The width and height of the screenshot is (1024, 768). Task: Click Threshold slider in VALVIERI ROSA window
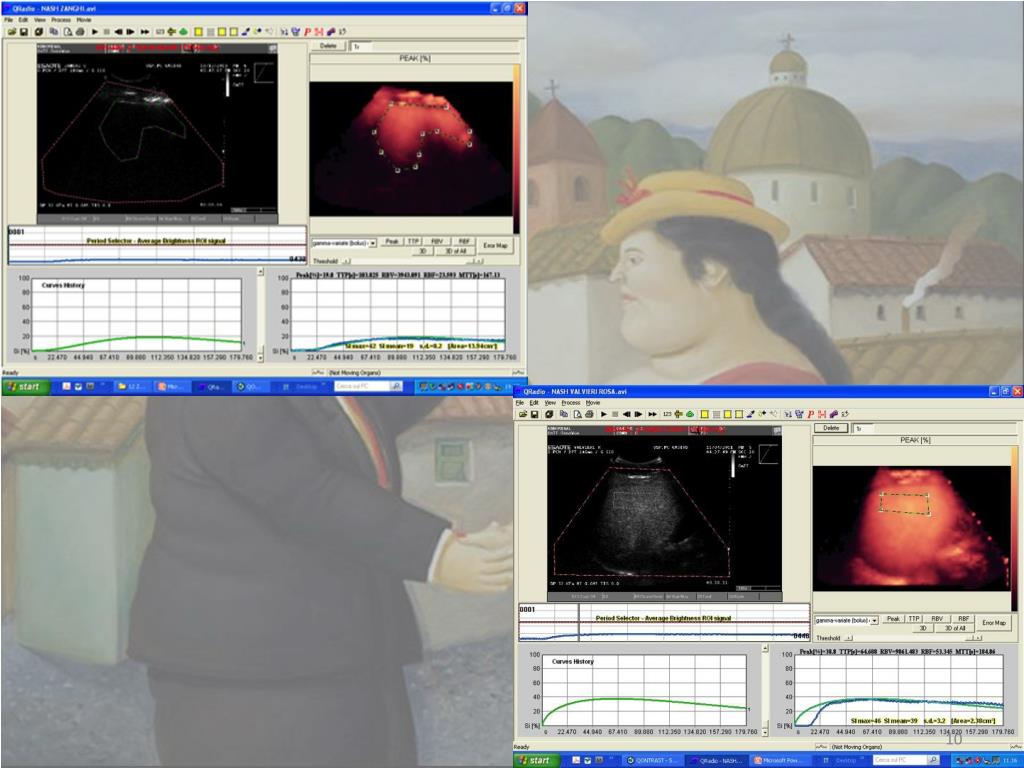click(914, 637)
